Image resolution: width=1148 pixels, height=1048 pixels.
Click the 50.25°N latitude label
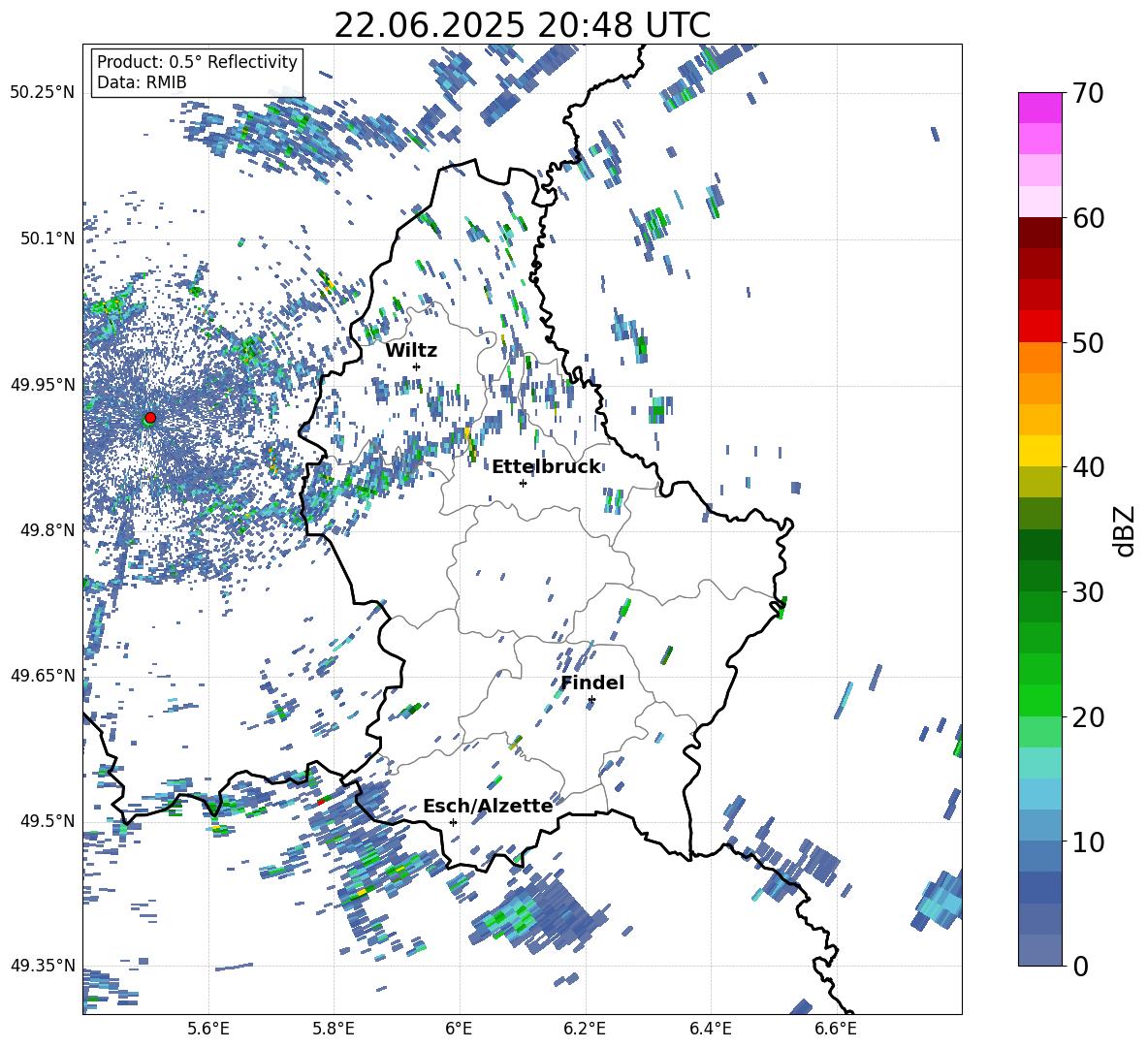(x=43, y=92)
